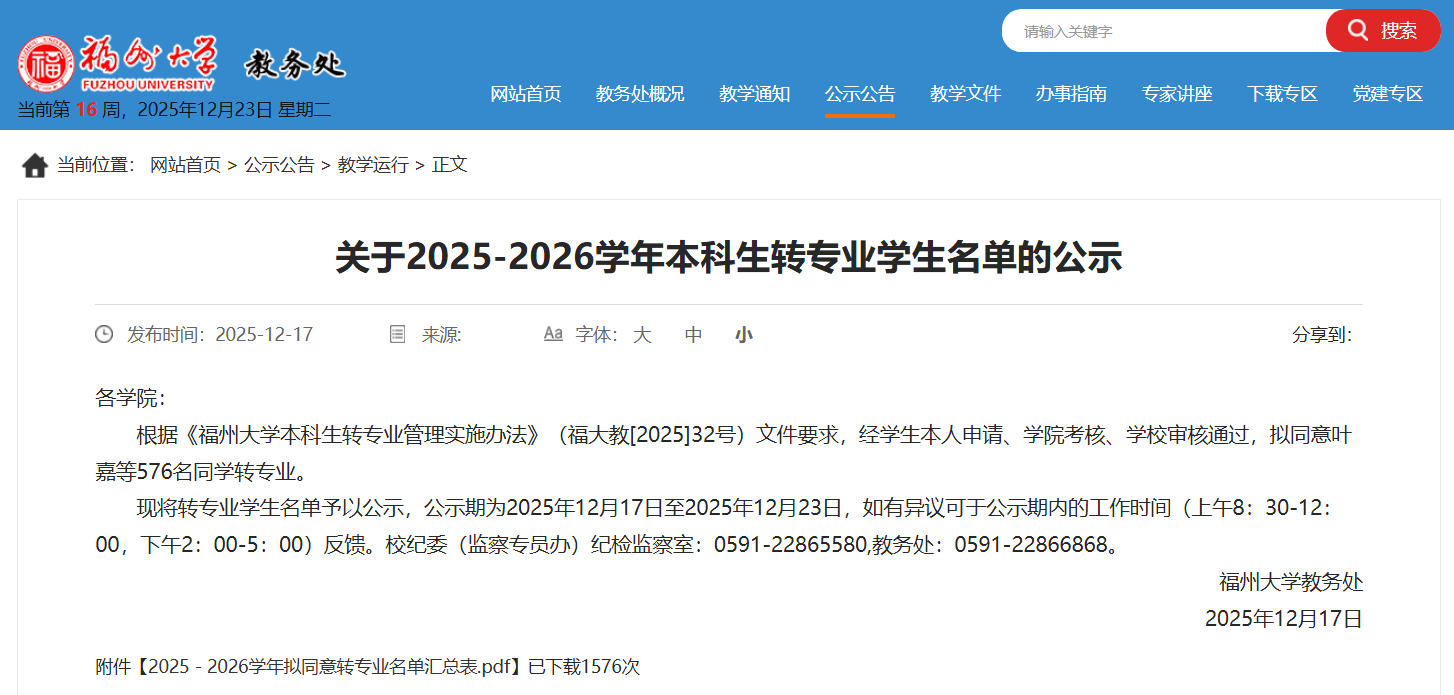Open the 党建专区 nav menu

click(x=1387, y=94)
